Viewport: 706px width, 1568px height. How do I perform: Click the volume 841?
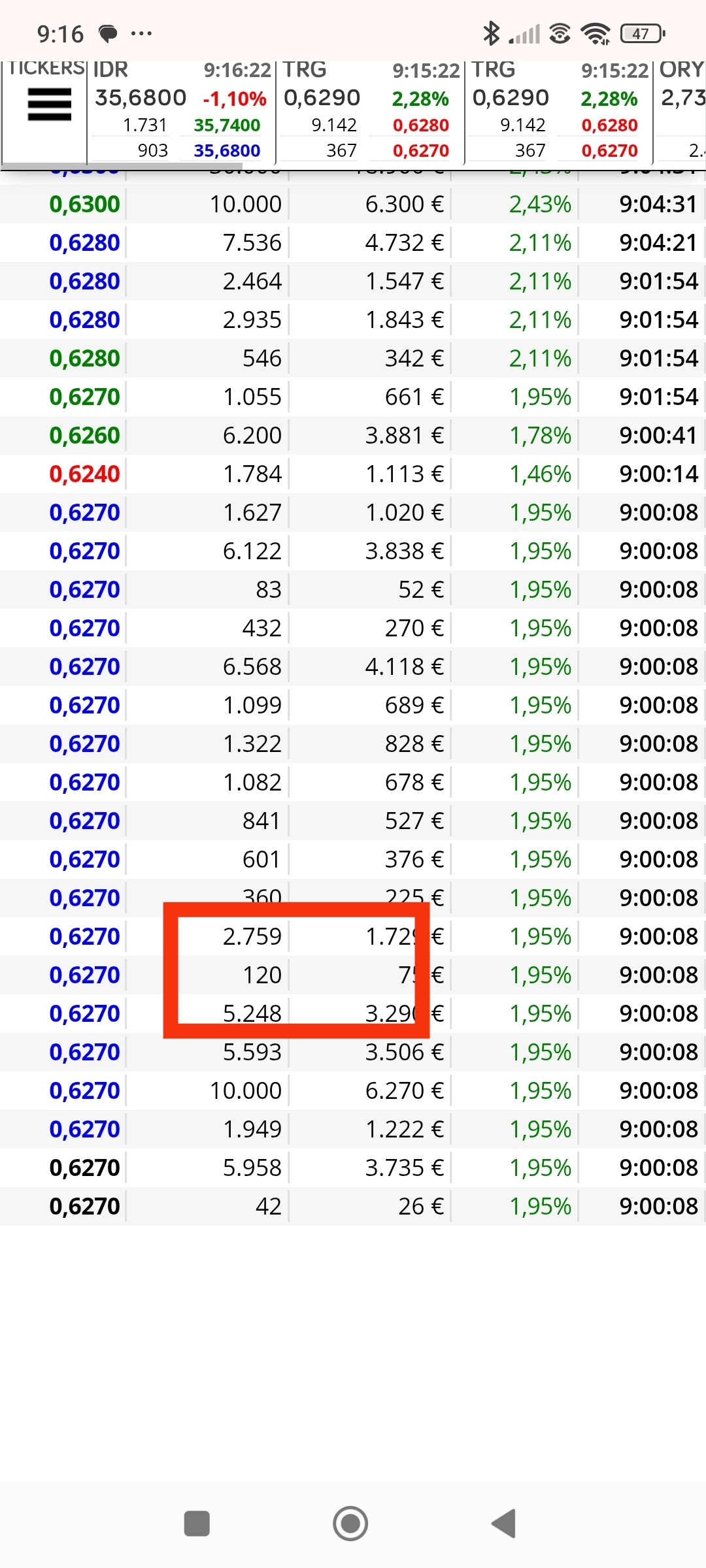[262, 821]
